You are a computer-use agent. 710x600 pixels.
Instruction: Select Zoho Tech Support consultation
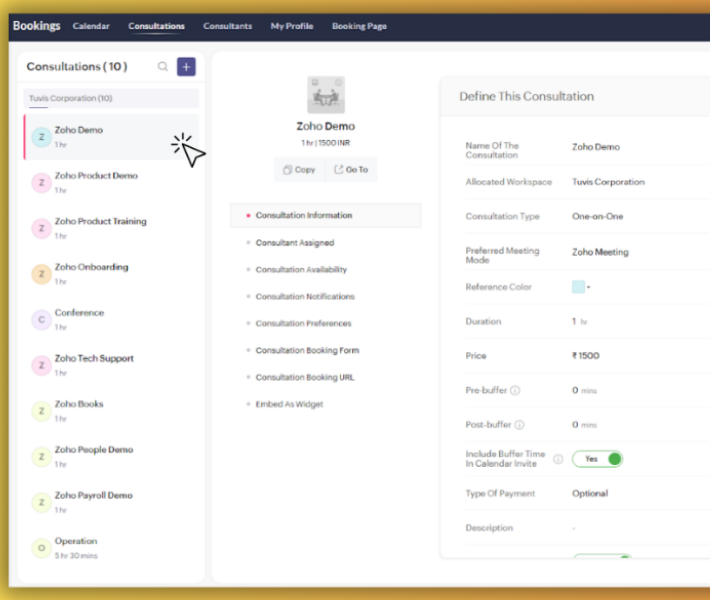(x=111, y=365)
